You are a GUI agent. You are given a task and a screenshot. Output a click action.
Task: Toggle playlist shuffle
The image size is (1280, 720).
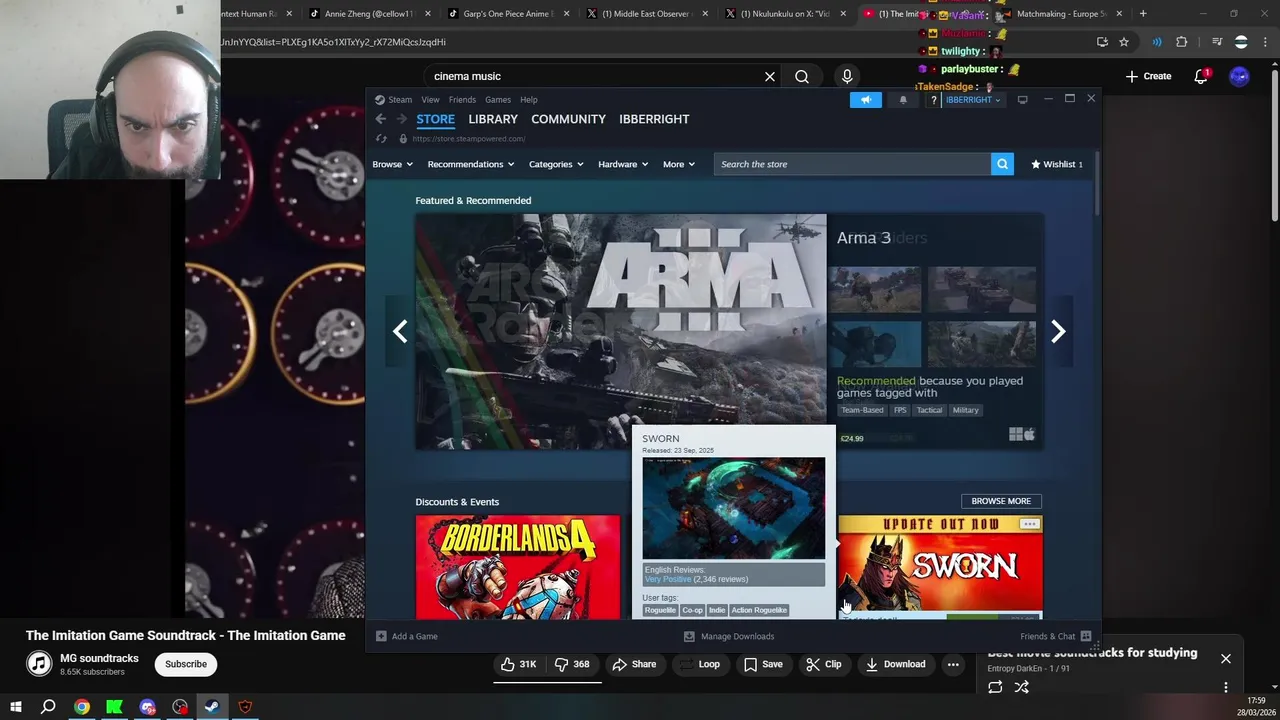pos(1021,687)
